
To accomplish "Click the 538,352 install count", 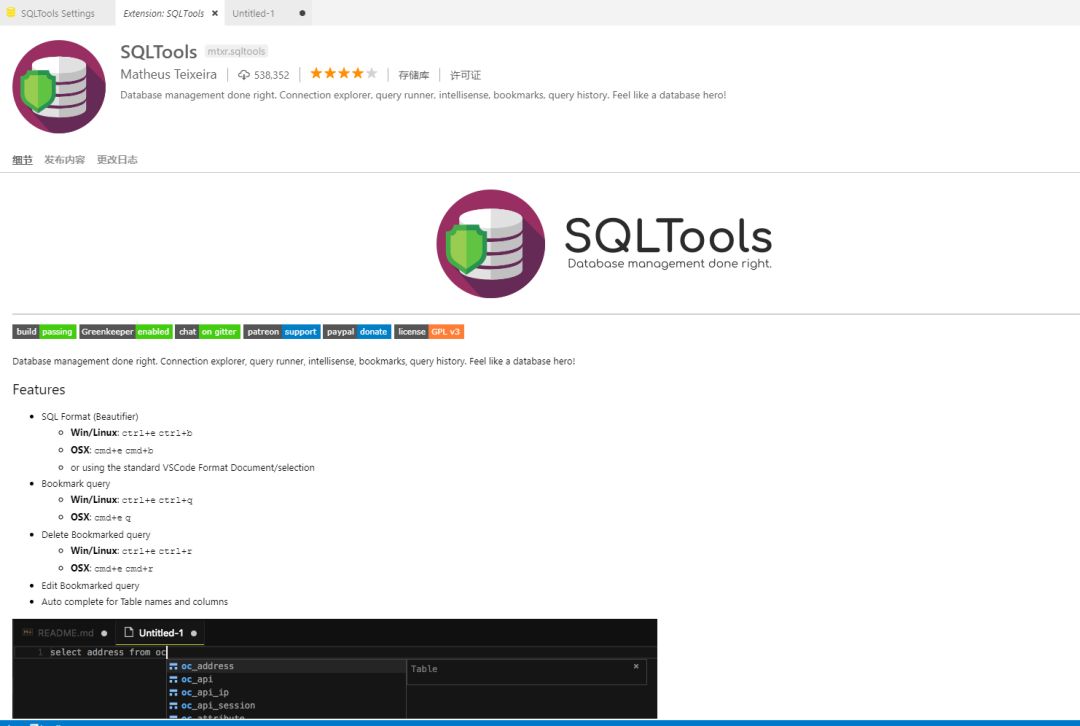I will 271,75.
